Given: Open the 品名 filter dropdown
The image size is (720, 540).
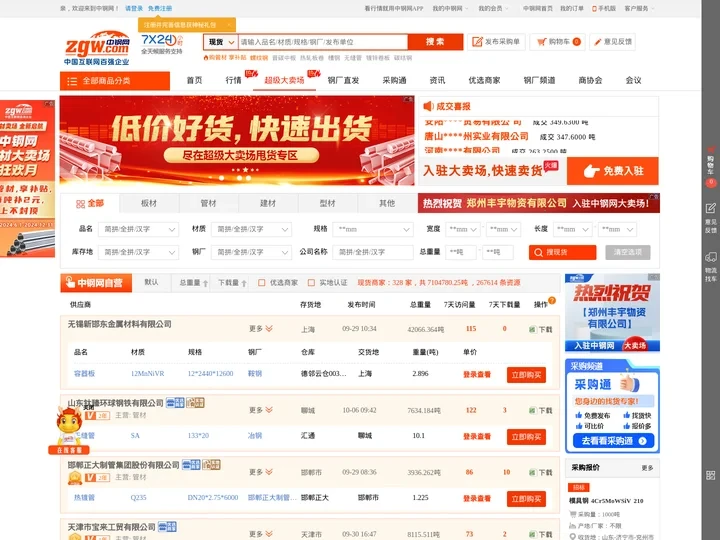Looking at the screenshot, I should click(138, 229).
